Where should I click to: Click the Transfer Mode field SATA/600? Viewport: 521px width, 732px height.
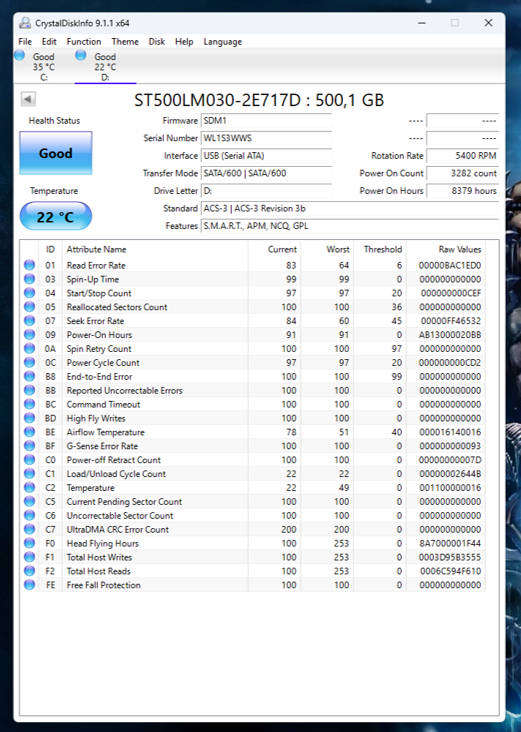point(266,173)
